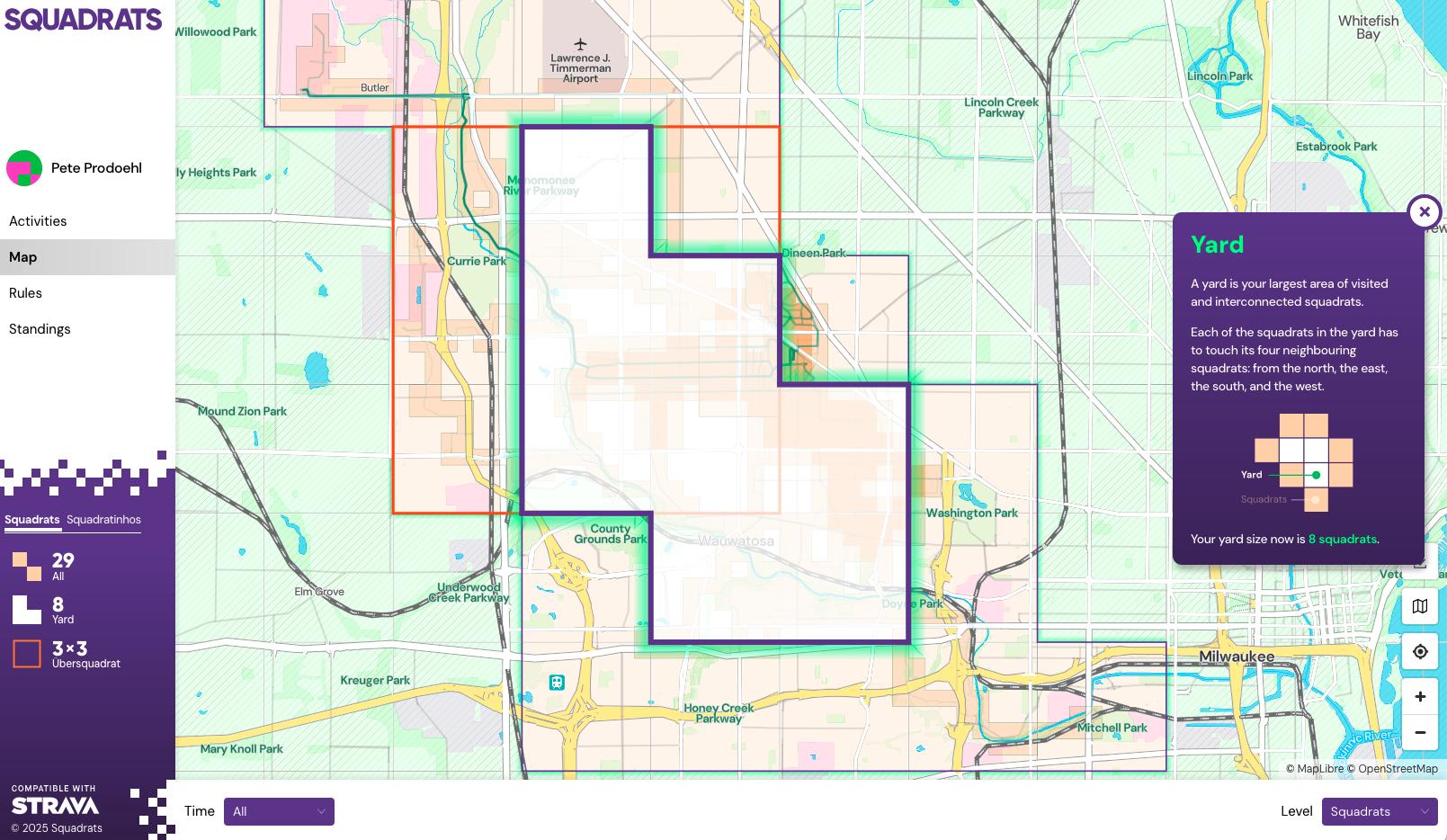Screen dimensions: 1447x840
Task: Select the Map menu item
Action: [x=87, y=257]
